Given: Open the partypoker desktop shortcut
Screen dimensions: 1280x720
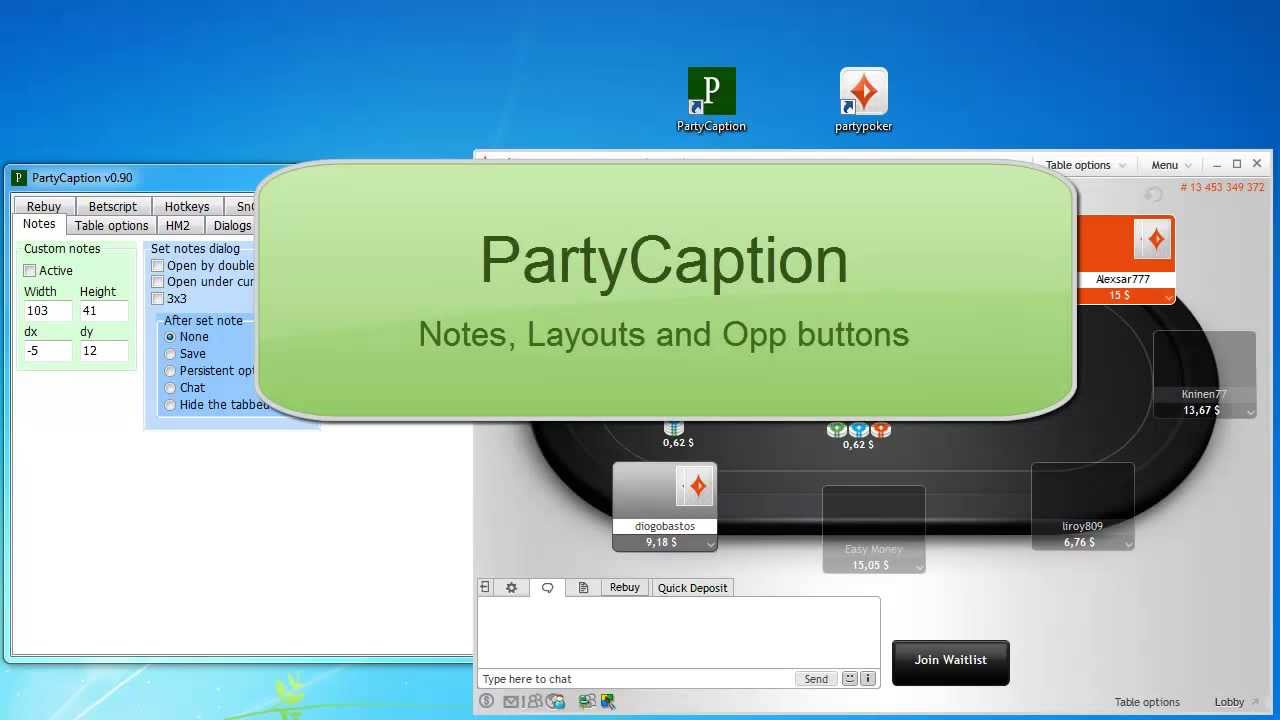Looking at the screenshot, I should (863, 99).
